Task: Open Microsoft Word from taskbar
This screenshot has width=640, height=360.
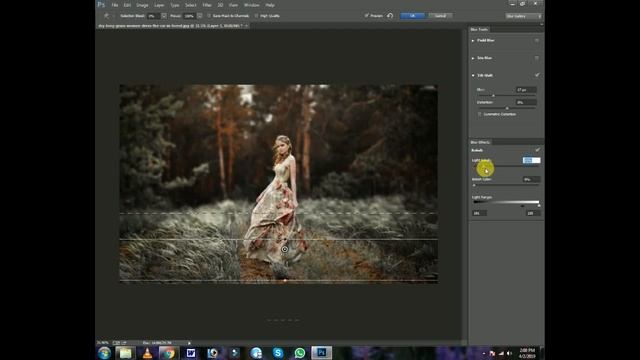Action: click(x=191, y=353)
